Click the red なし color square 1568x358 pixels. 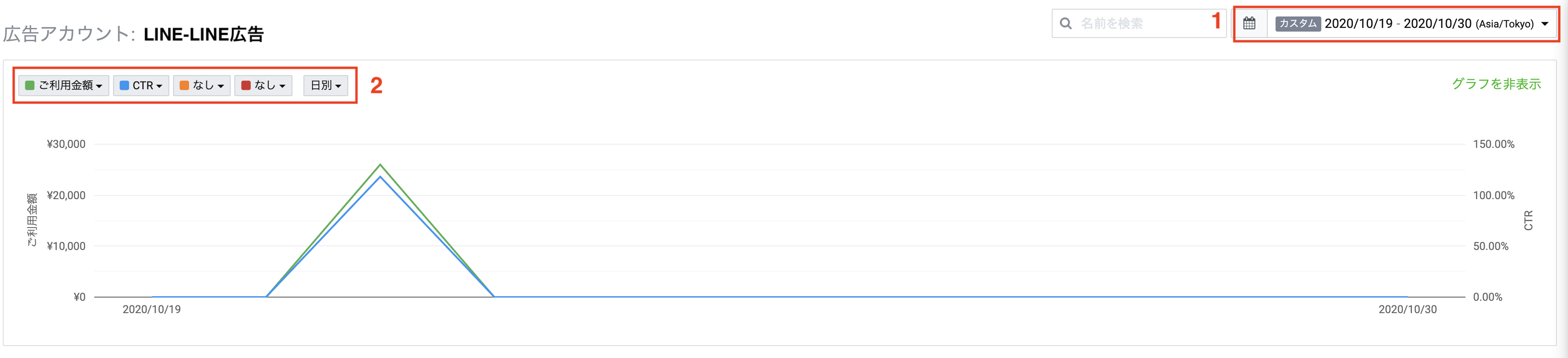(x=246, y=85)
